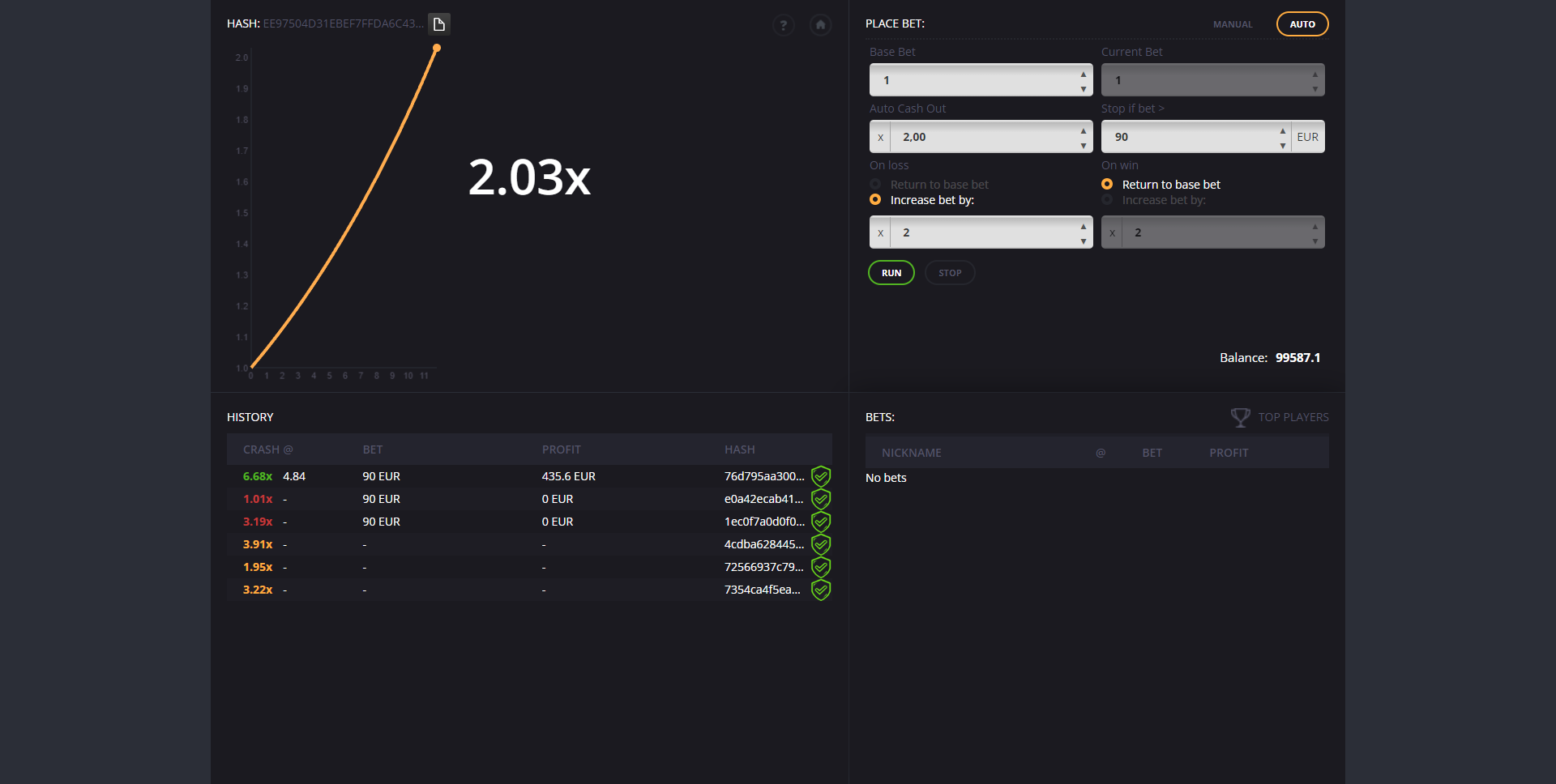Raise the 'Stop if bet' value with the up arrow
Screen dimensions: 1556x784
(x=1282, y=130)
